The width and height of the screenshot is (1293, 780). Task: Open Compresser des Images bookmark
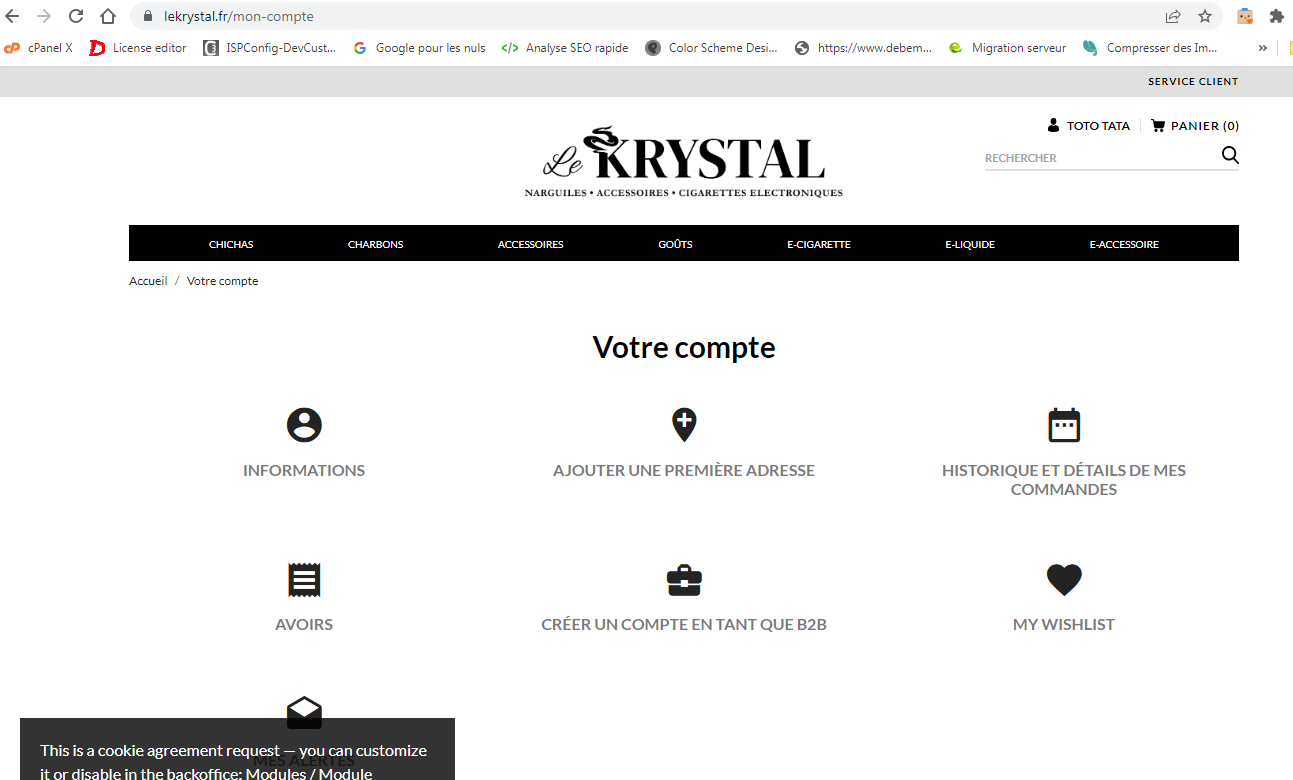(x=1151, y=48)
